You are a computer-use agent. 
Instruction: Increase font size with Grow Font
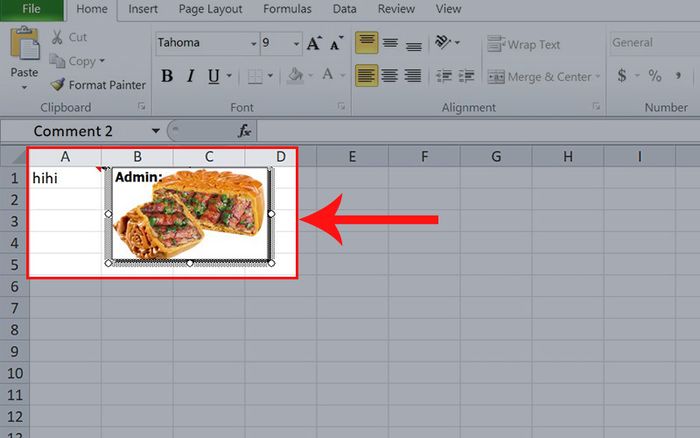tap(314, 43)
